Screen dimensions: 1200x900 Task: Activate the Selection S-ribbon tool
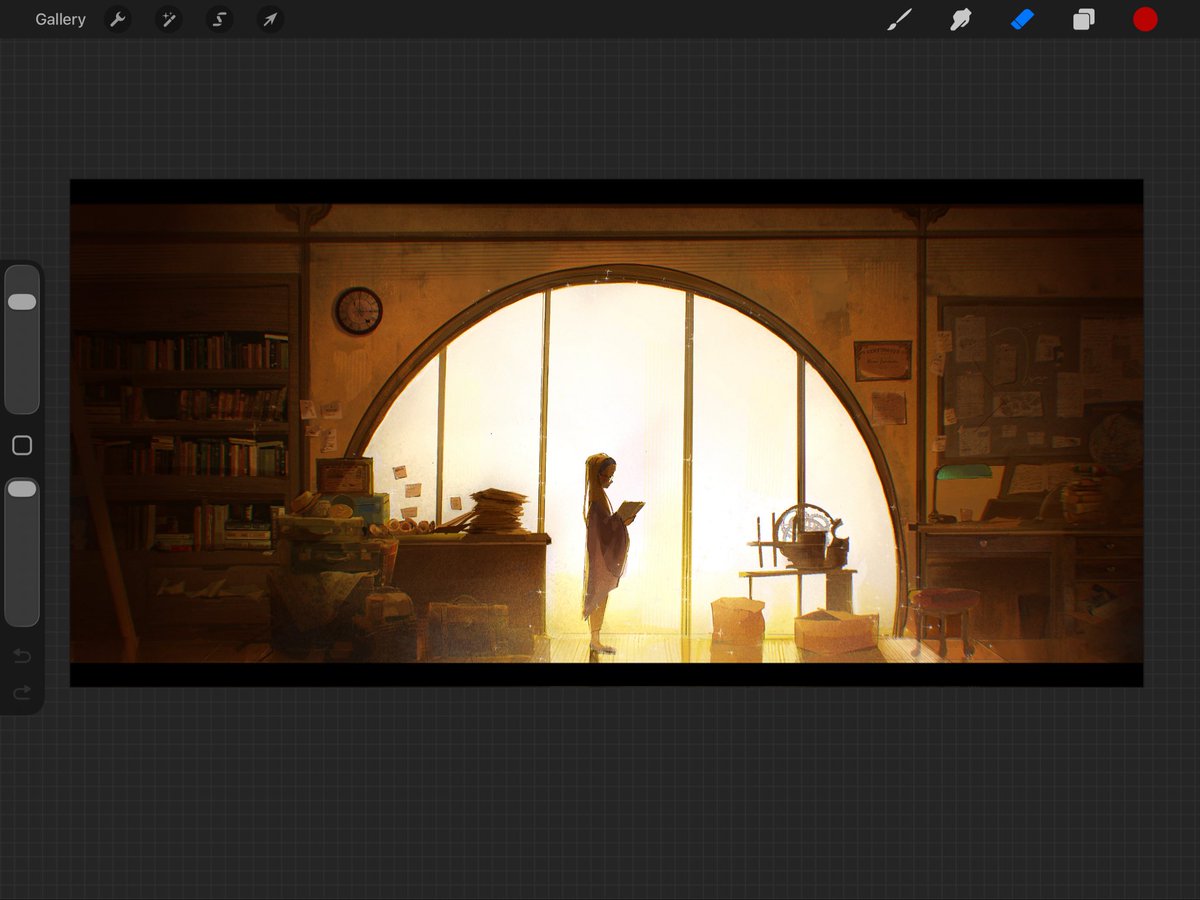pyautogui.click(x=219, y=19)
